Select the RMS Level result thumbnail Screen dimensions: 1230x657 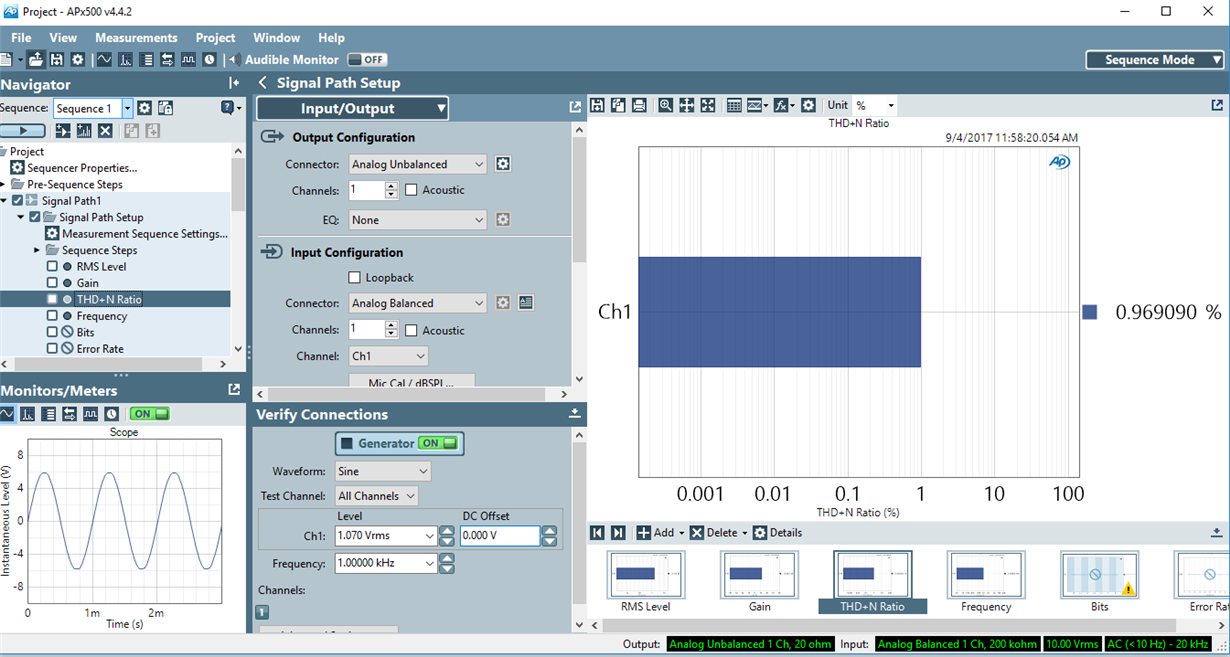point(645,581)
